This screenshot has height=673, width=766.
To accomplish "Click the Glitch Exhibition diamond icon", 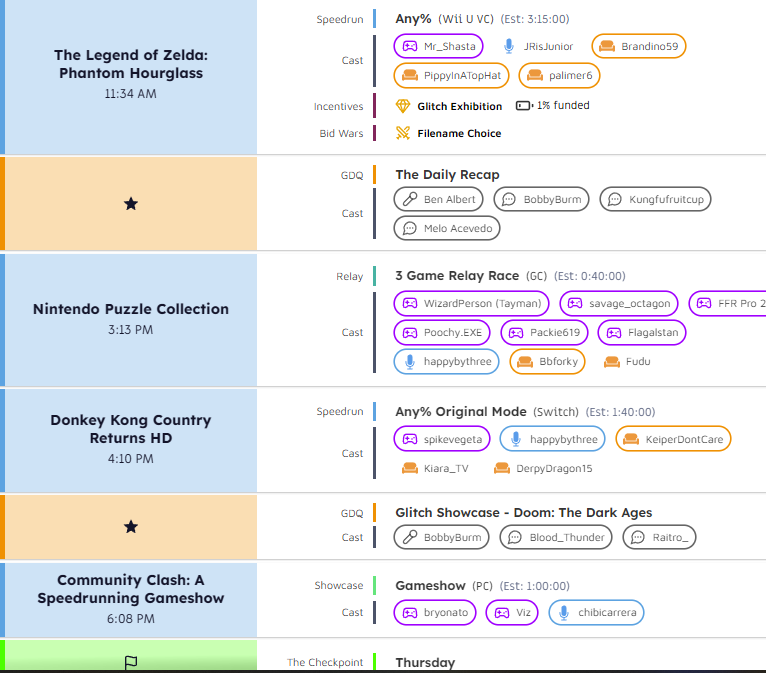I will click(403, 106).
